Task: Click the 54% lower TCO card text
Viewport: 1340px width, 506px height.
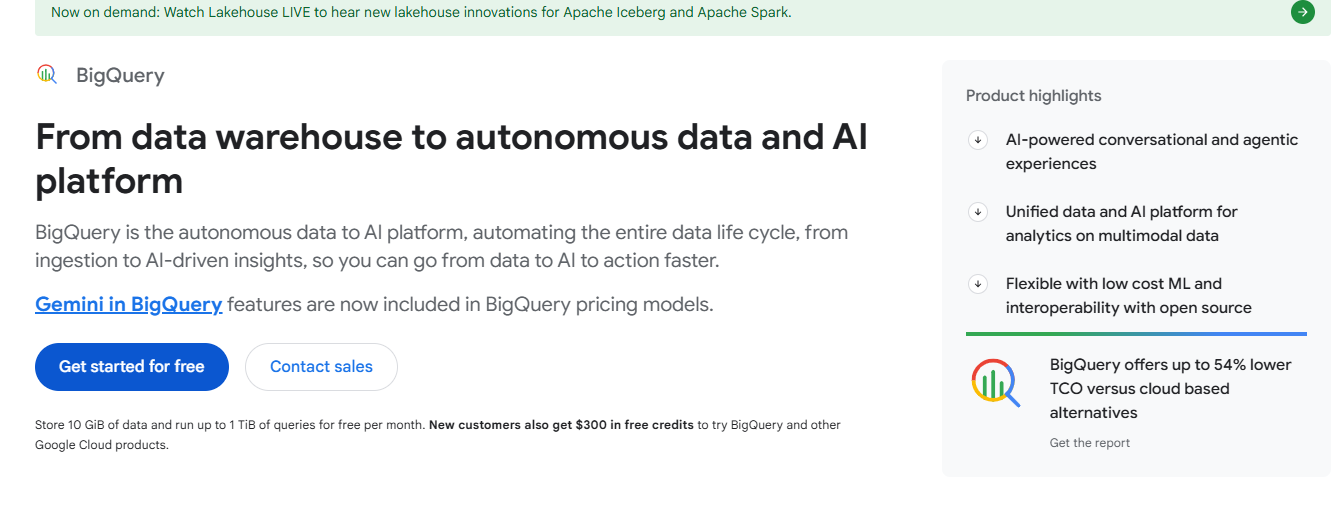Action: click(x=1170, y=388)
